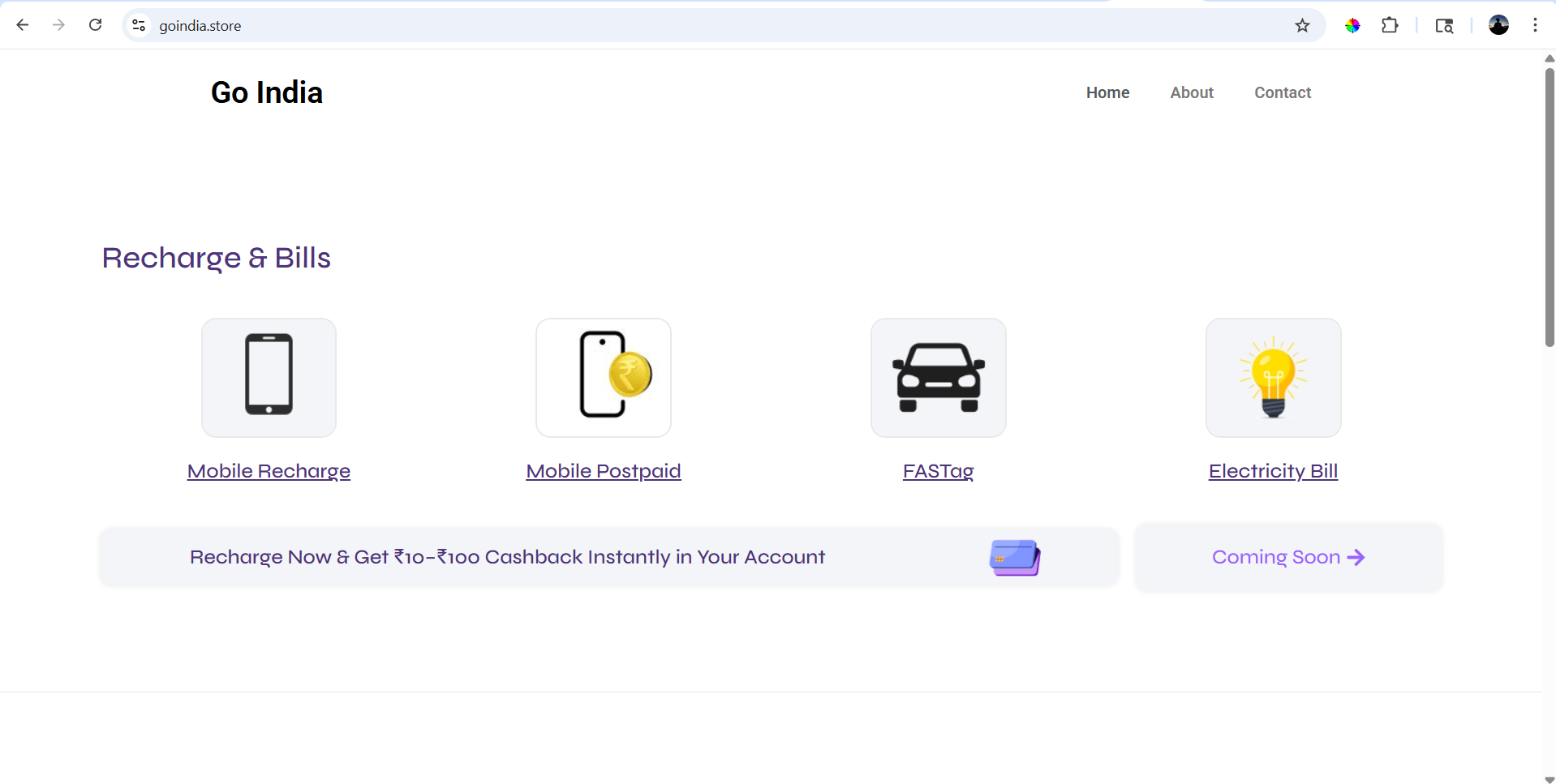Viewport: 1556px width, 784px height.
Task: Click the Mobile Recharge text link
Action: 269,471
